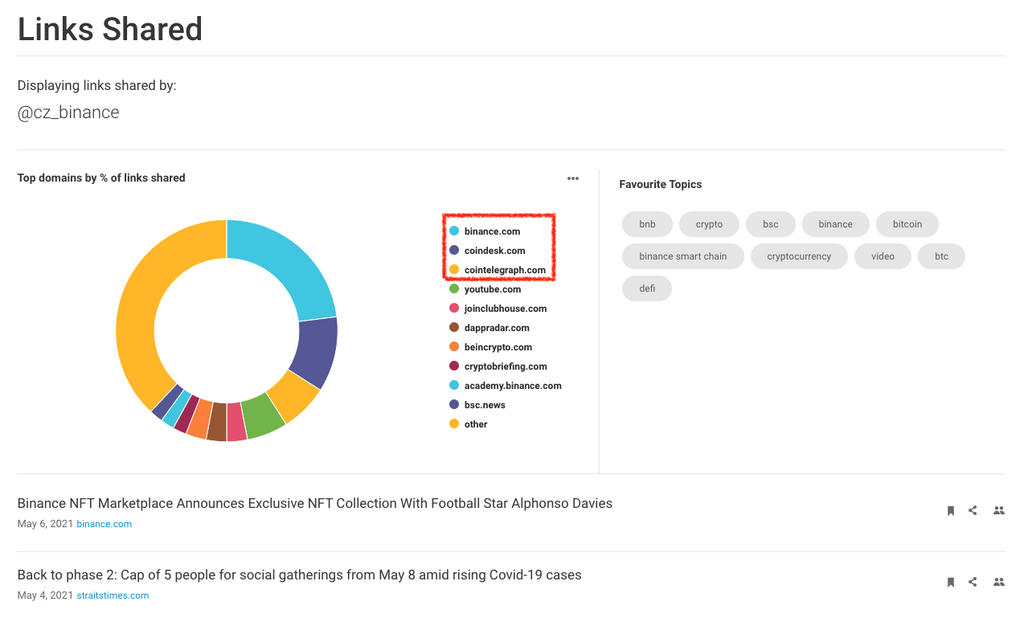Toggle binance.com series in chart legend
This screenshot has width=1024, height=618.
[492, 232]
